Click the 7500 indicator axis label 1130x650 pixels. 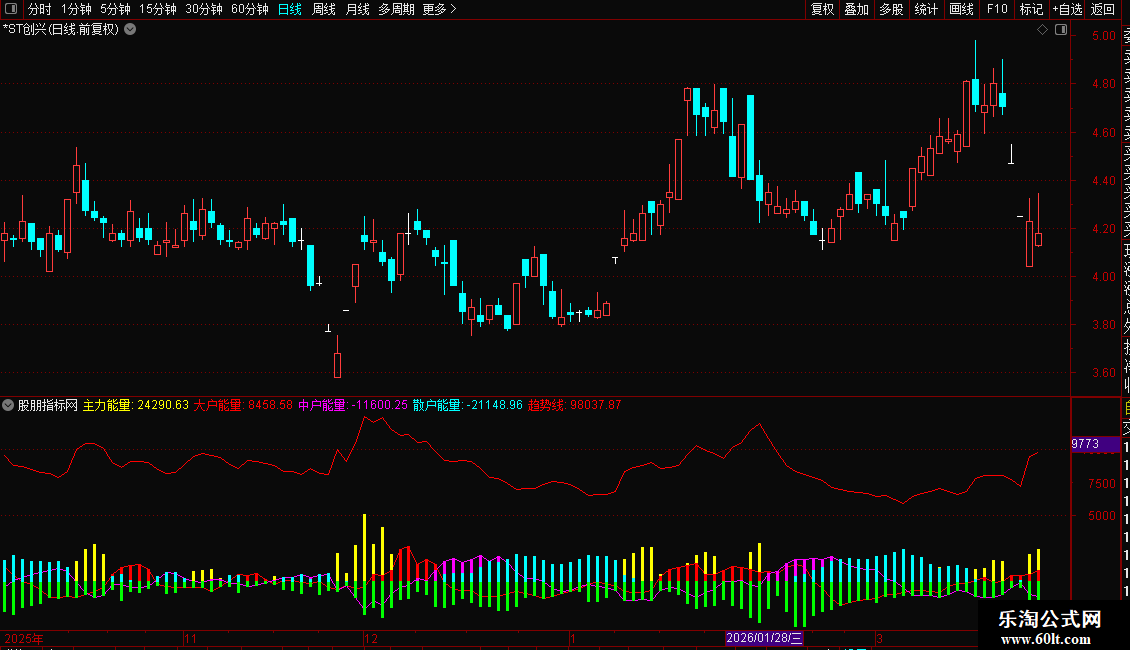1102,484
